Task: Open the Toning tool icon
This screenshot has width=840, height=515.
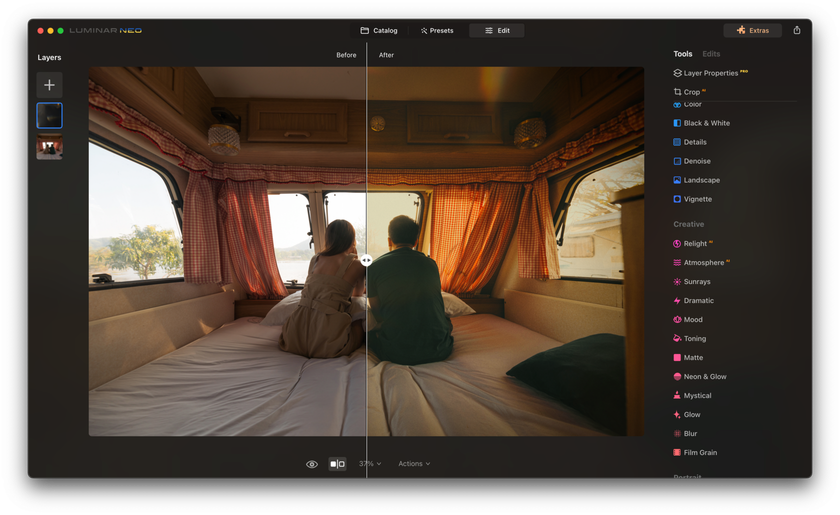Action: click(677, 338)
